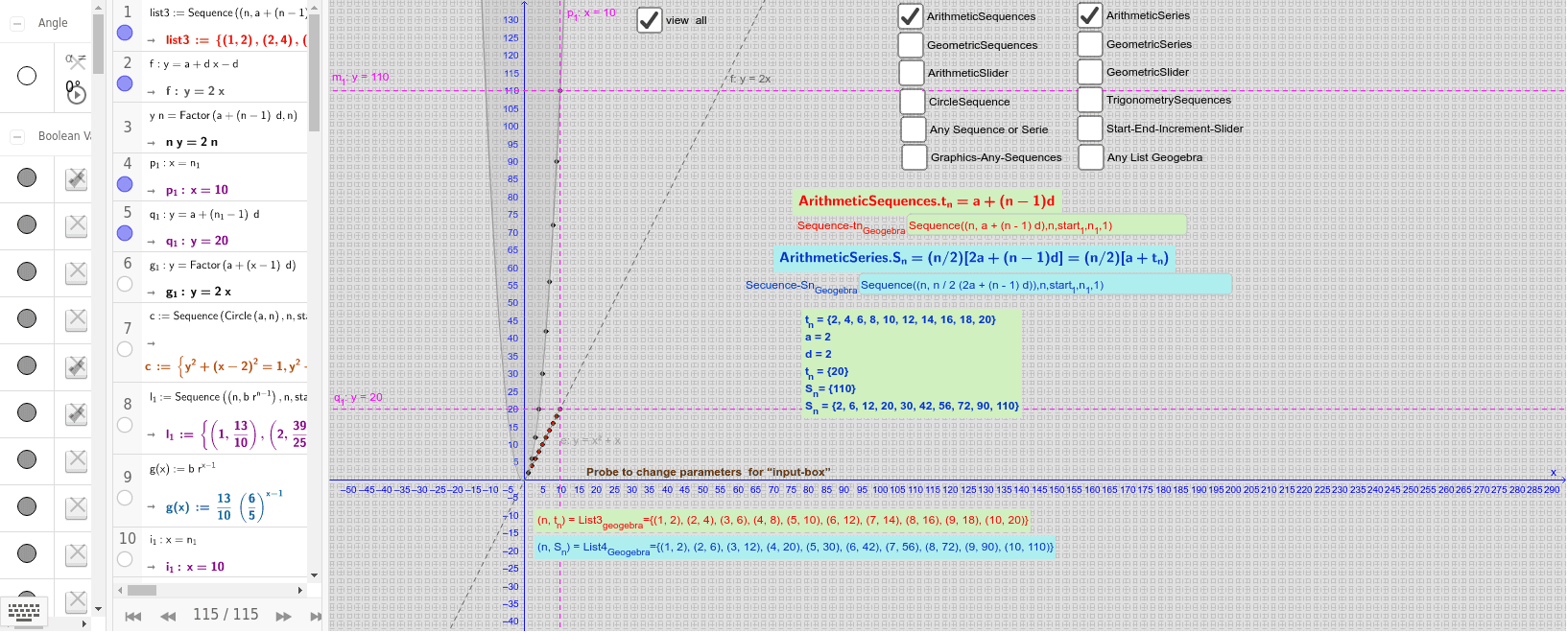Image resolution: width=1568 pixels, height=633 pixels.
Task: Click algebra view scrollbar down arrow
Action: tap(98, 608)
